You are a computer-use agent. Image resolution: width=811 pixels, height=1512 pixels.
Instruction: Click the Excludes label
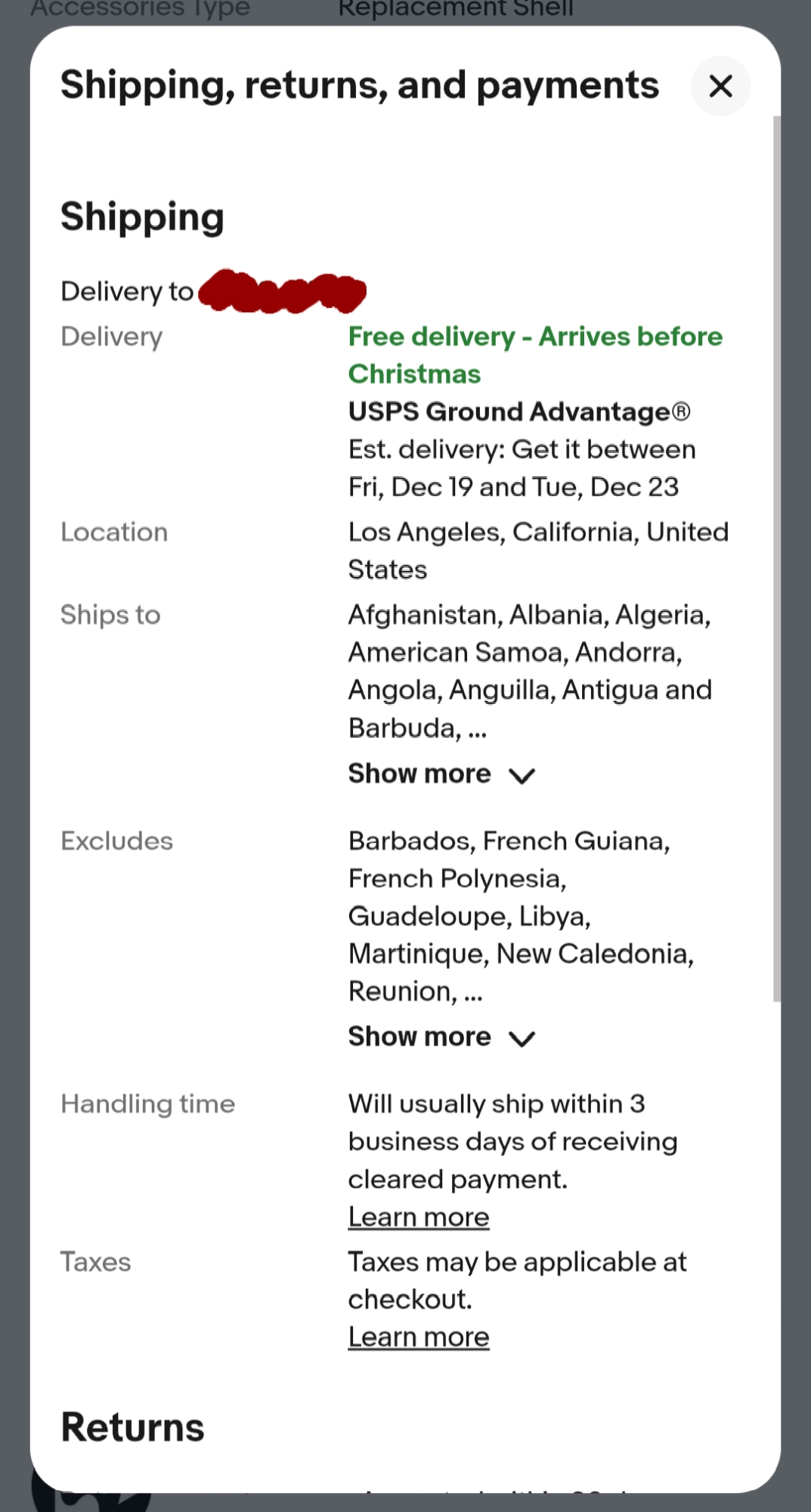pyautogui.click(x=116, y=841)
